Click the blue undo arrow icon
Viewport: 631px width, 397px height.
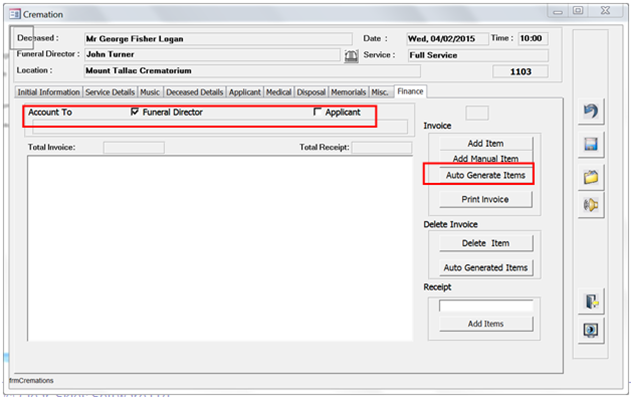[x=591, y=111]
